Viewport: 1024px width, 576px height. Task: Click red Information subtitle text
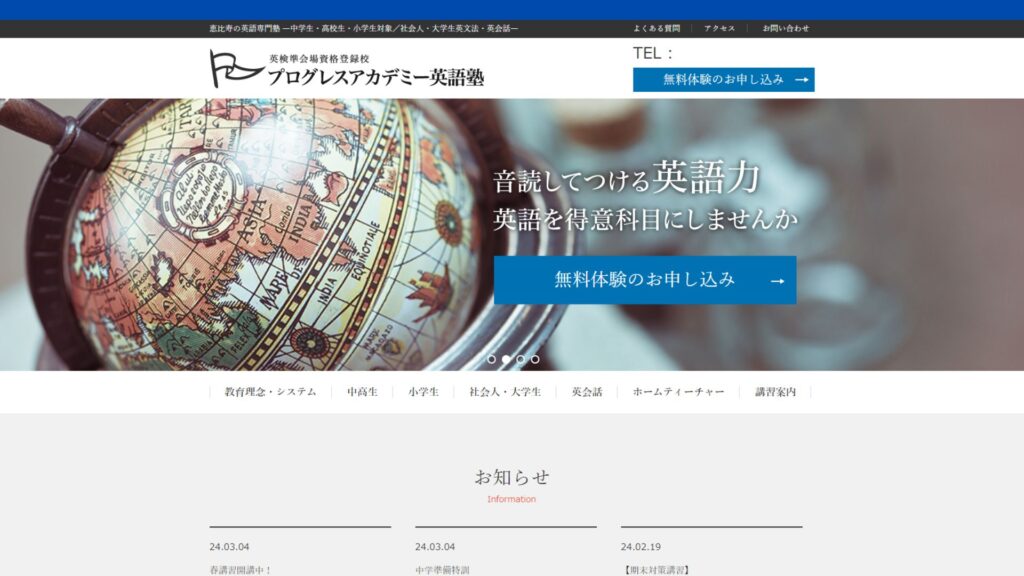pyautogui.click(x=511, y=499)
